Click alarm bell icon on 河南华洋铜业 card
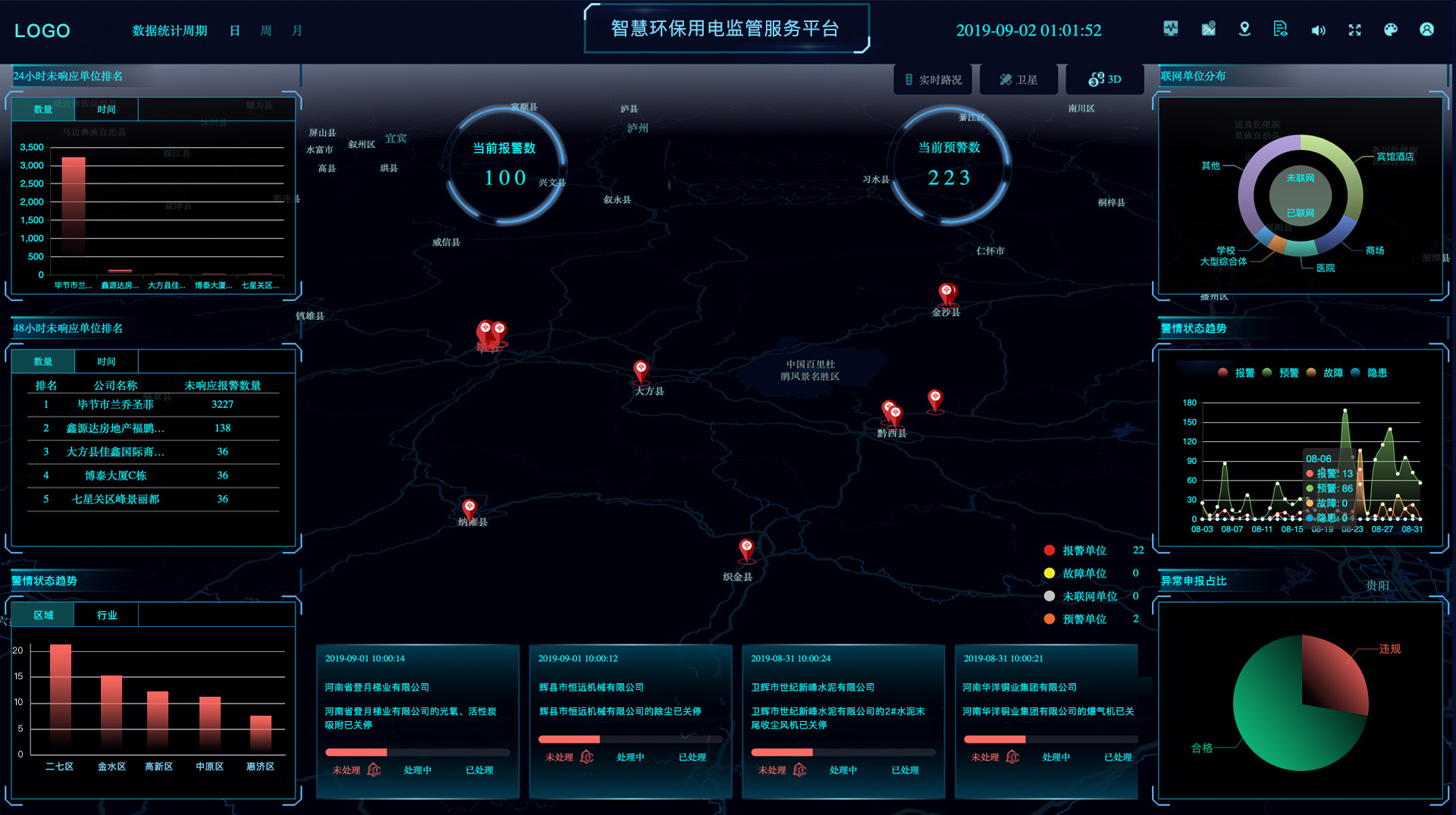The image size is (1456, 815). (1013, 757)
